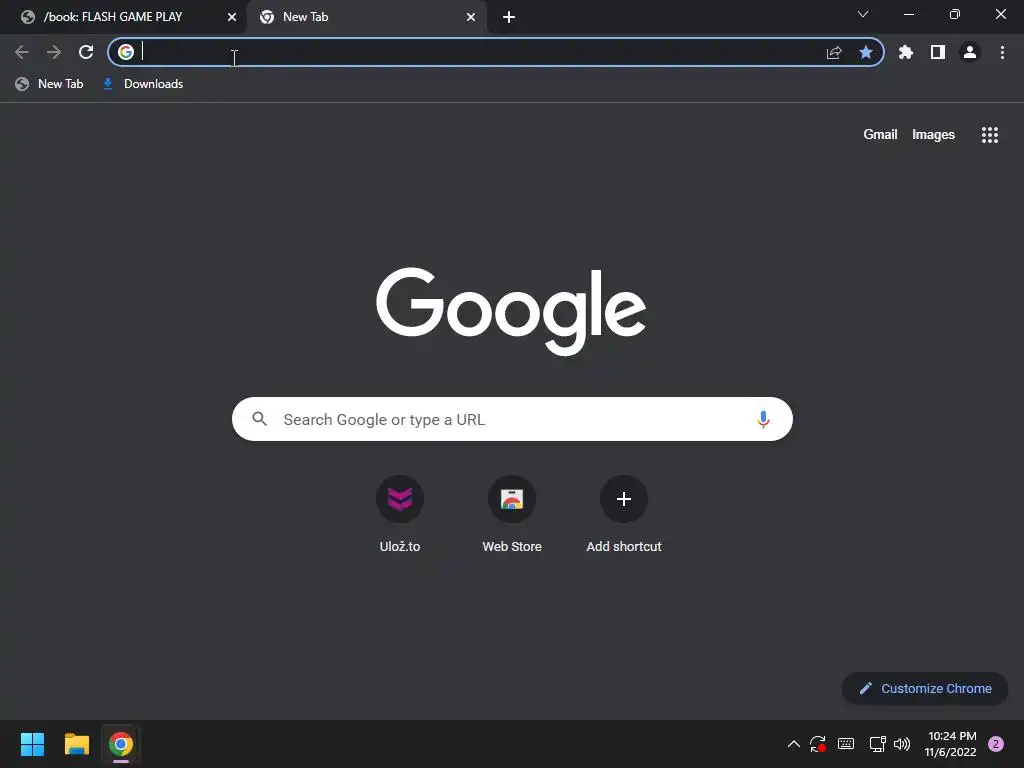The width and height of the screenshot is (1024, 768).
Task: Open the volume speaker tray icon
Action: pyautogui.click(x=902, y=744)
